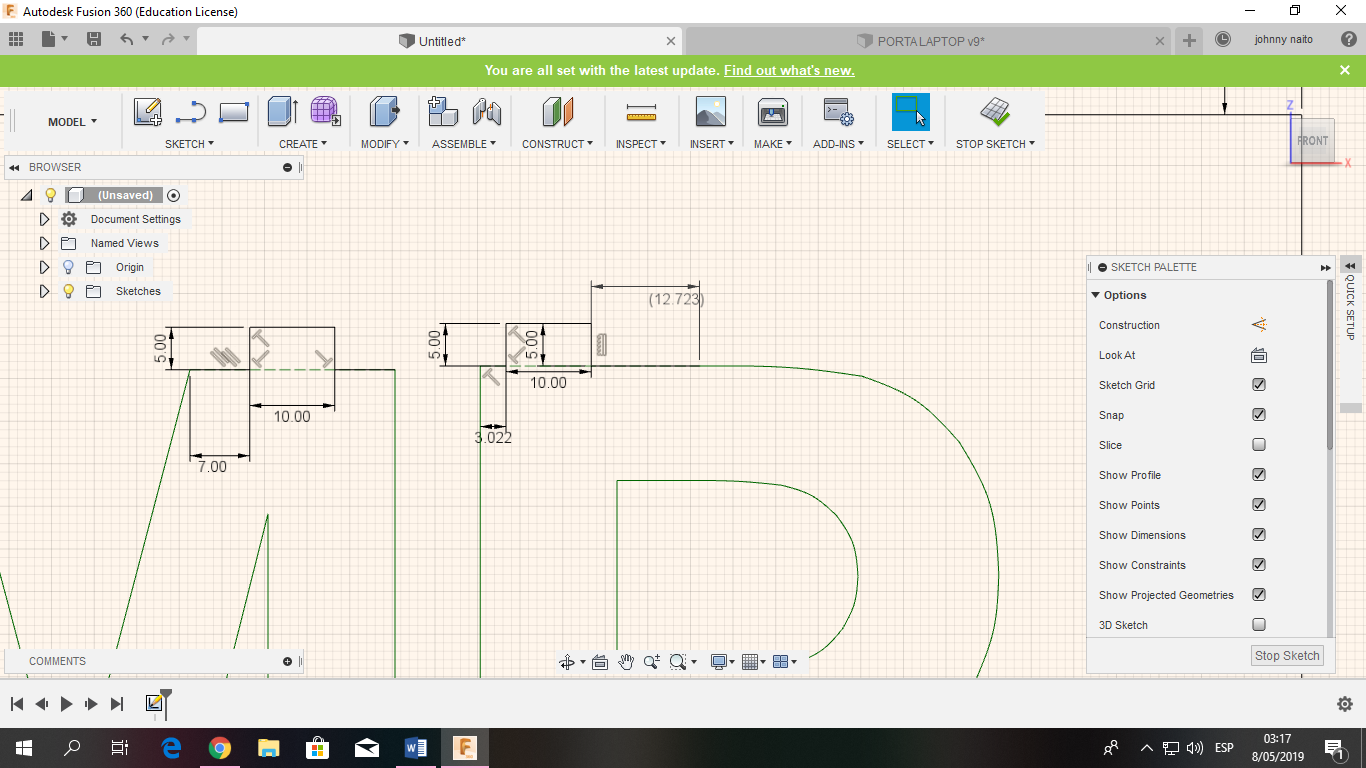Jump to the timeline beginning
The width and height of the screenshot is (1366, 768).
[17, 704]
